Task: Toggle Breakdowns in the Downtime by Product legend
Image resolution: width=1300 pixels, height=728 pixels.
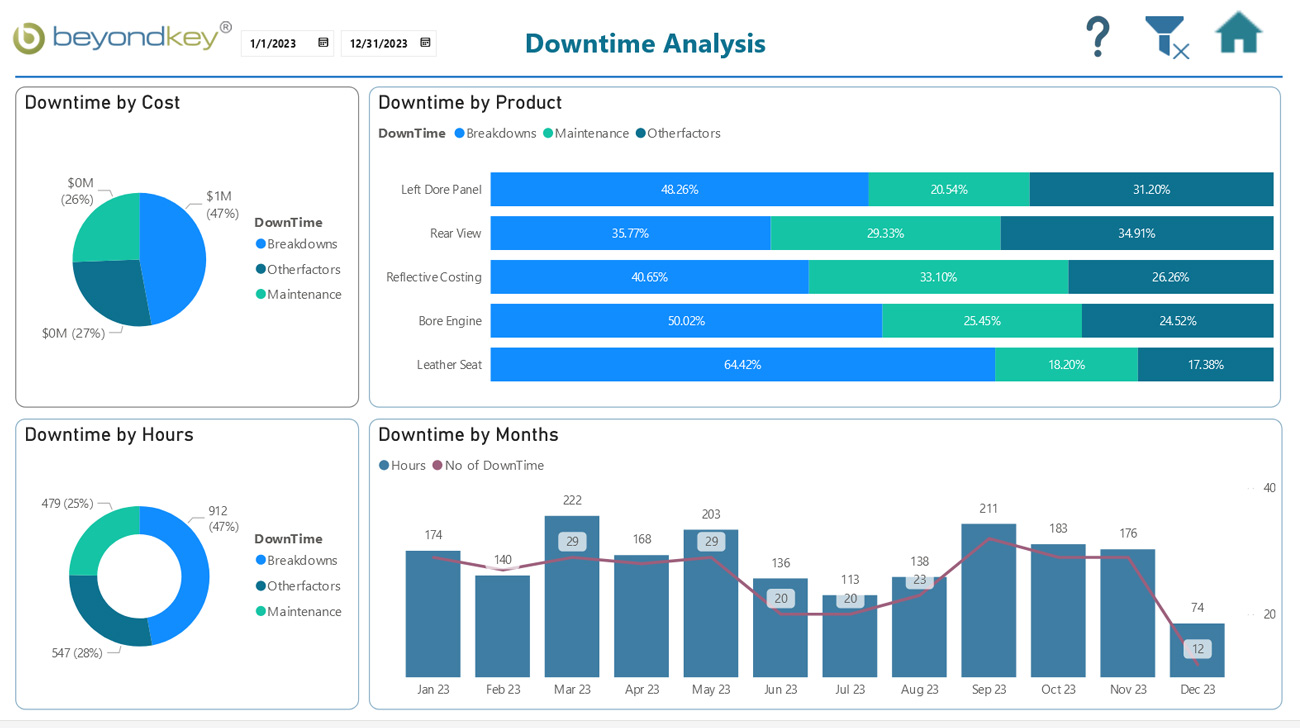Action: point(458,133)
